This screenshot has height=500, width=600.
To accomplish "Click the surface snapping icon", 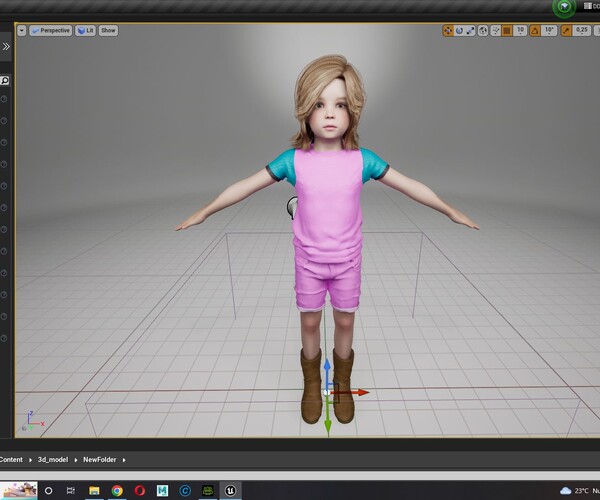I will (x=495, y=31).
